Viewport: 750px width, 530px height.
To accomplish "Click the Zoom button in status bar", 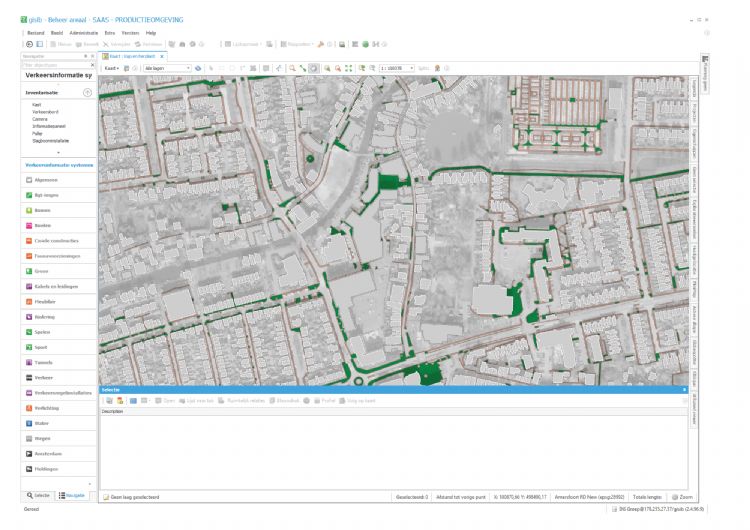I will click(x=683, y=496).
